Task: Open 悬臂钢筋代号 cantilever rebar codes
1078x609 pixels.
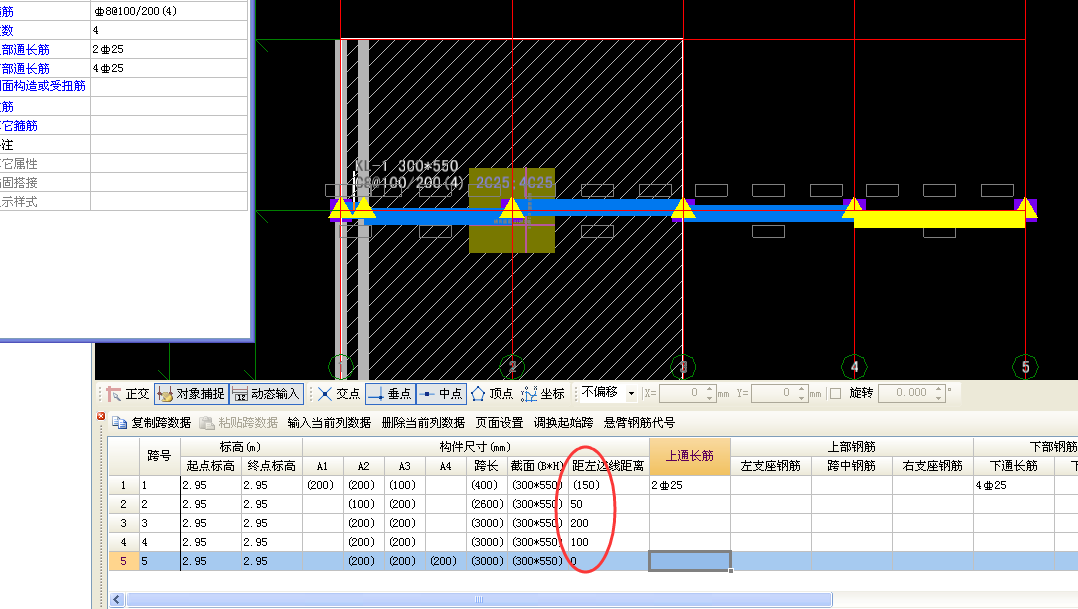Action: 639,423
